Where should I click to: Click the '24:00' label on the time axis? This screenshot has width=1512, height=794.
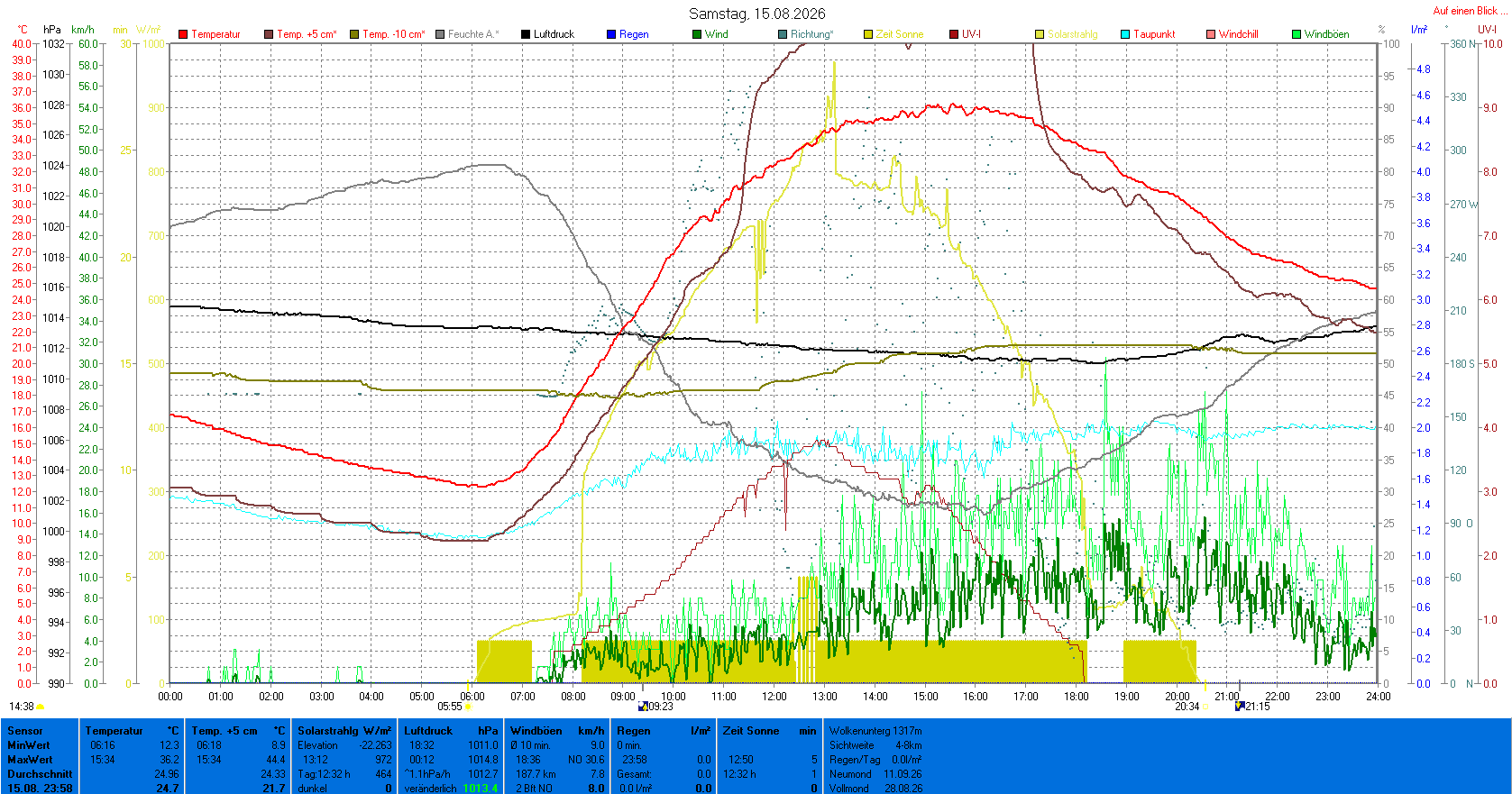point(1379,696)
